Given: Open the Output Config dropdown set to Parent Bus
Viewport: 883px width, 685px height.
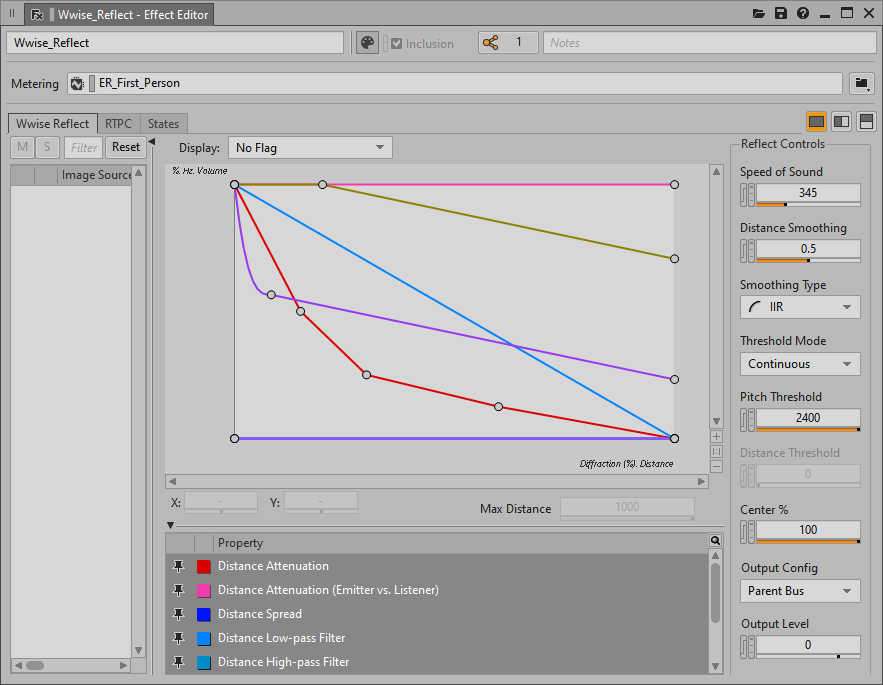Looking at the screenshot, I should (x=800, y=591).
